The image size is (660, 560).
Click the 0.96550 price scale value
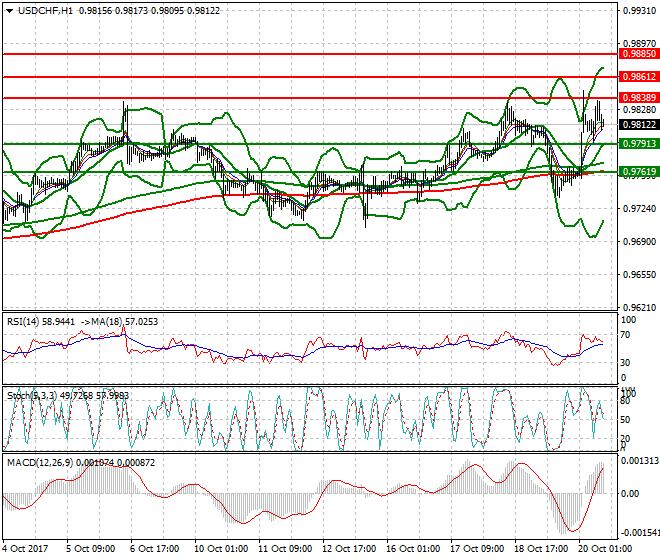point(639,275)
